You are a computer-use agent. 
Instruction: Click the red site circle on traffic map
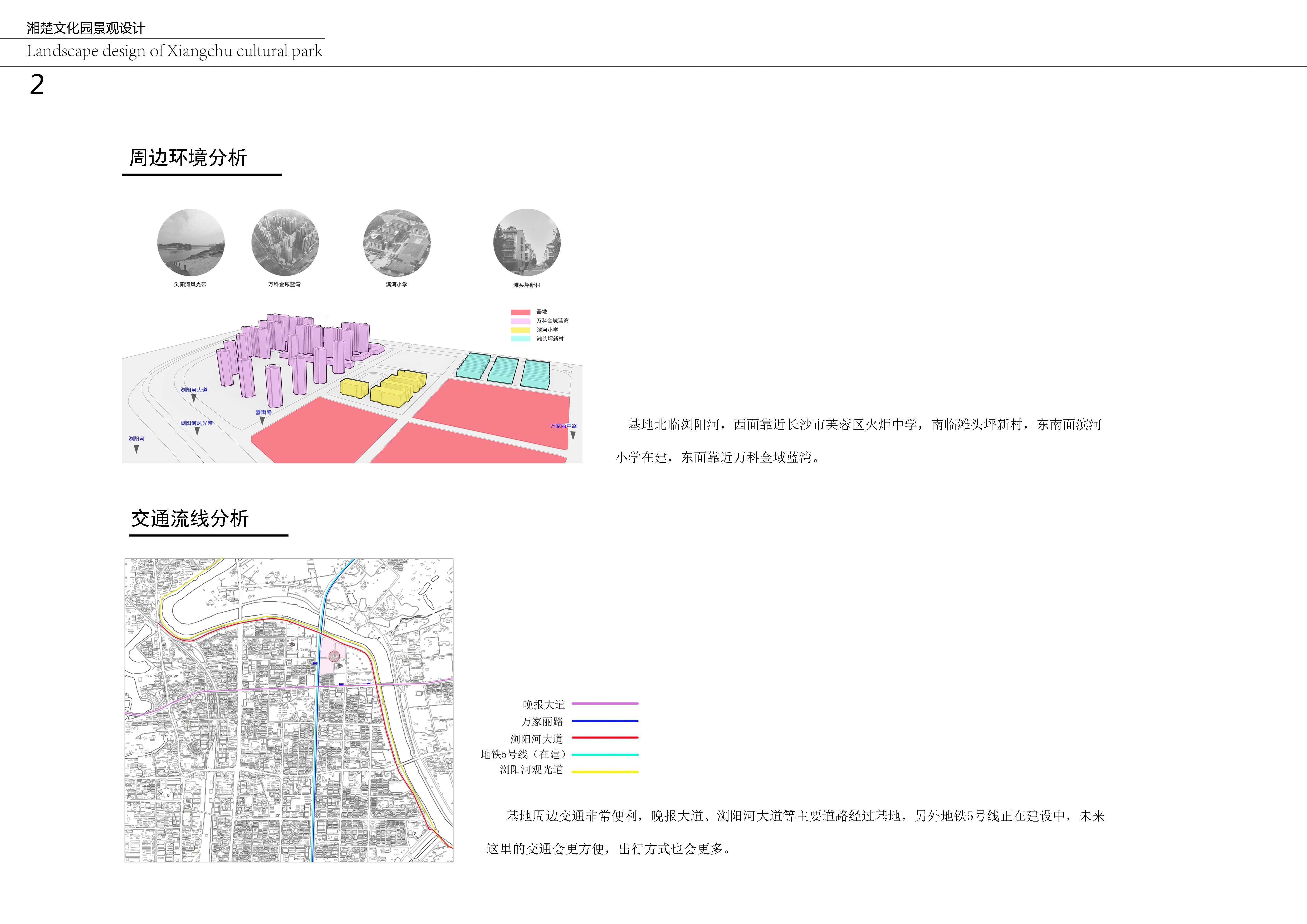pos(334,656)
